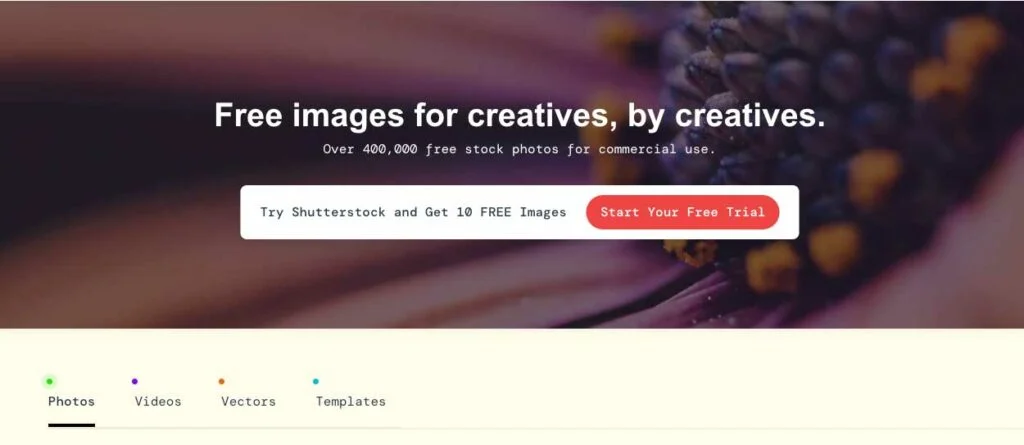Open the Vectors tab
Image resolution: width=1024 pixels, height=445 pixels.
coord(248,401)
